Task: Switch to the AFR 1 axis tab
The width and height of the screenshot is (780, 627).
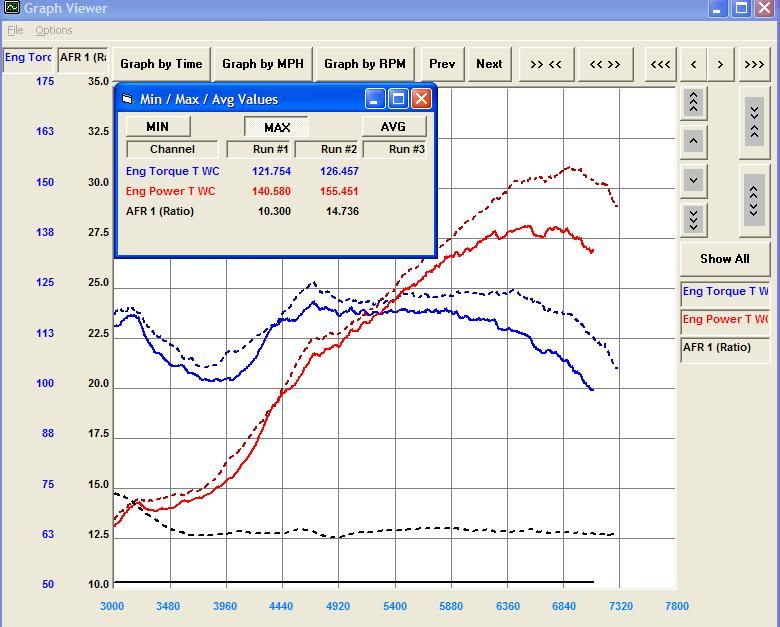Action: pos(82,58)
